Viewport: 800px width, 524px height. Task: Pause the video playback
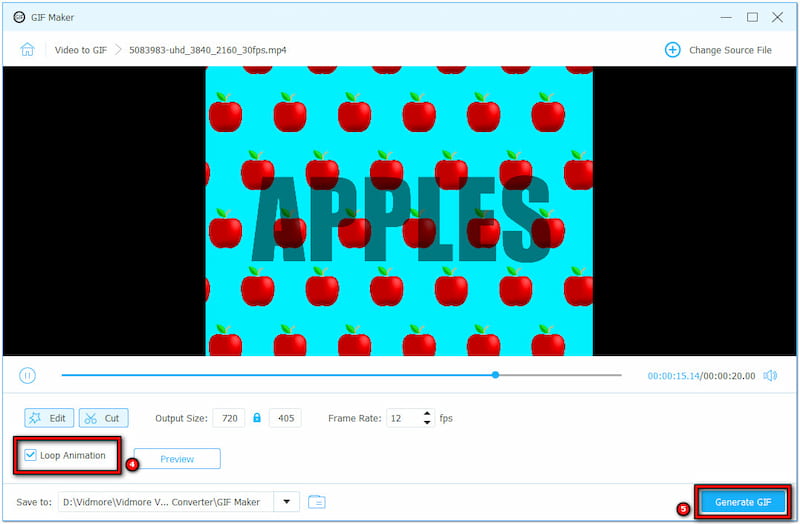click(x=28, y=376)
